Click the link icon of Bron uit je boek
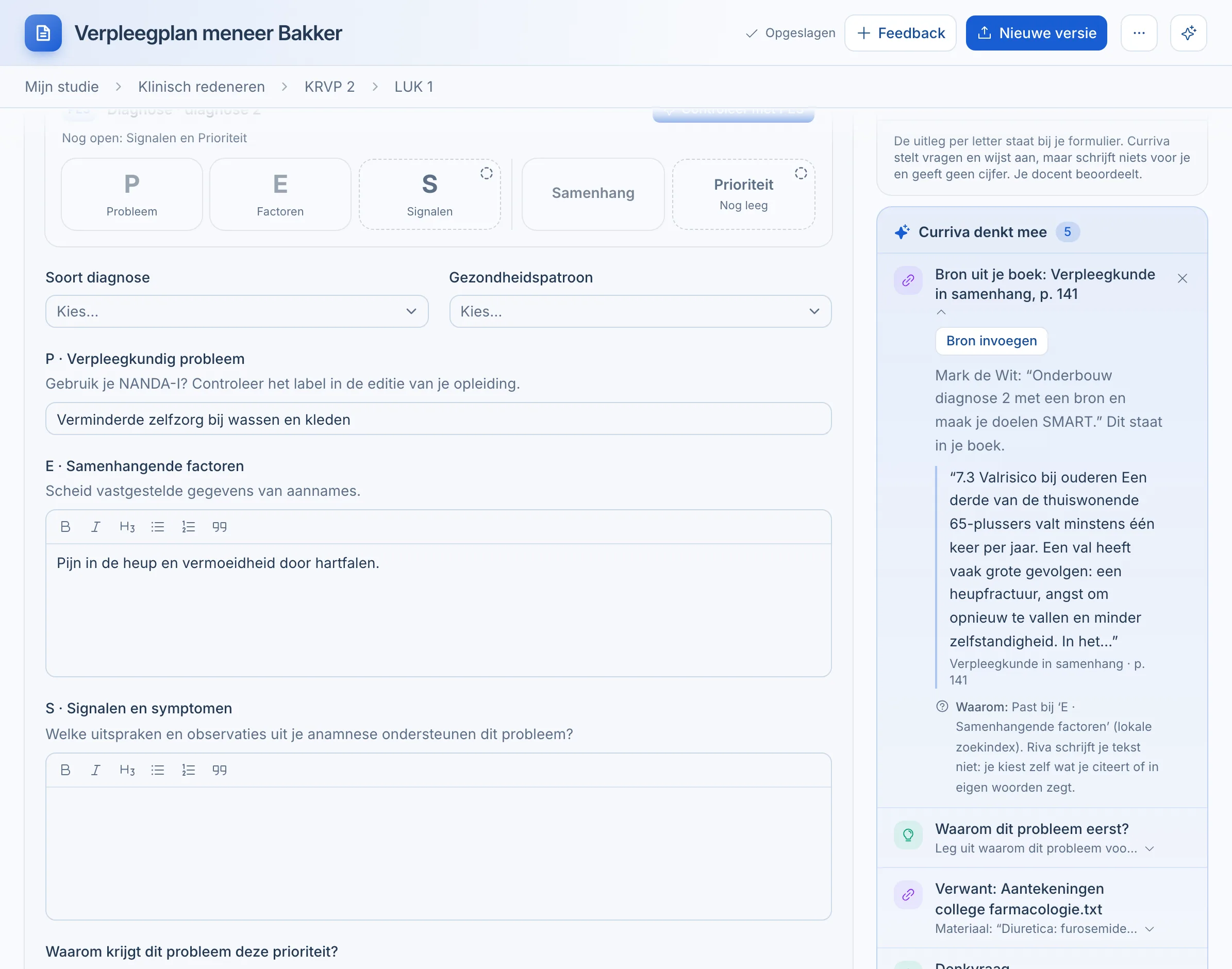Image resolution: width=1232 pixels, height=969 pixels. coord(908,280)
